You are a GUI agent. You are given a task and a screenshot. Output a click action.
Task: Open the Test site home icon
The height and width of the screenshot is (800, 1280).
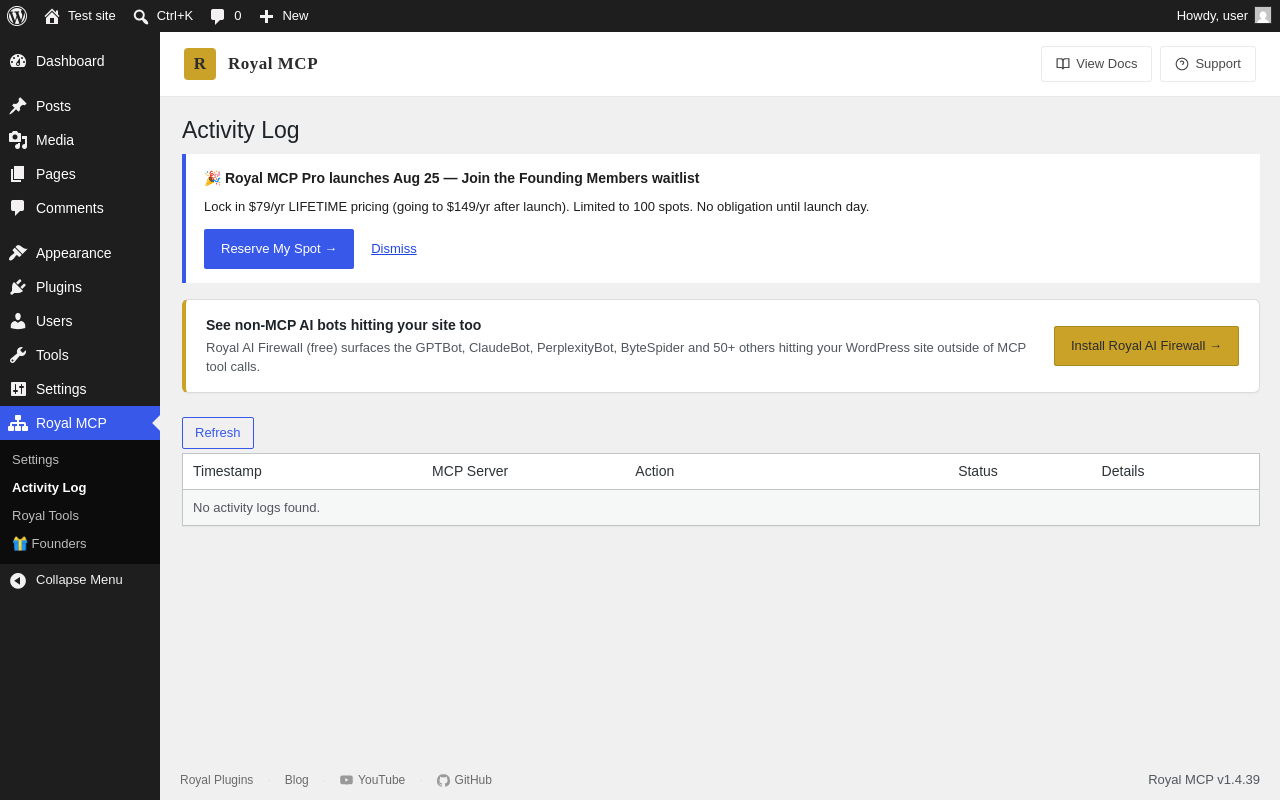[x=52, y=16]
